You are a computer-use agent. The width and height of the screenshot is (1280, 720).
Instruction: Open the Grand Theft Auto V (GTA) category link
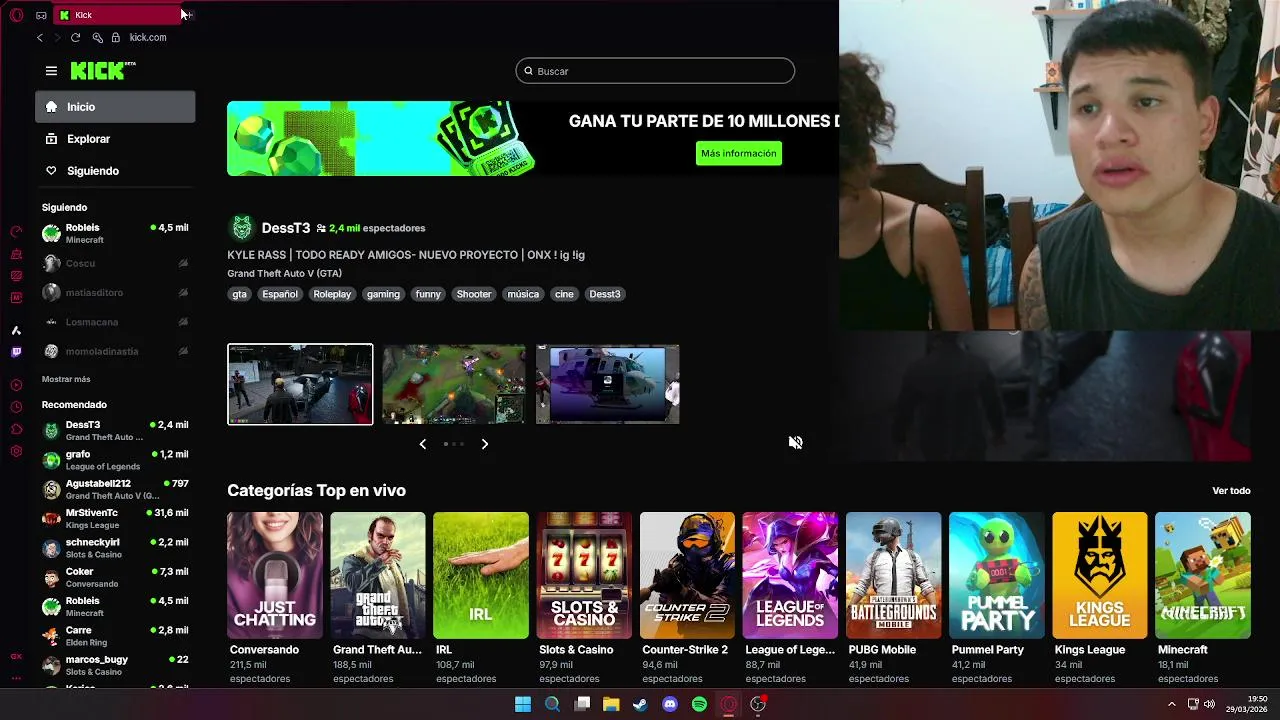(284, 273)
